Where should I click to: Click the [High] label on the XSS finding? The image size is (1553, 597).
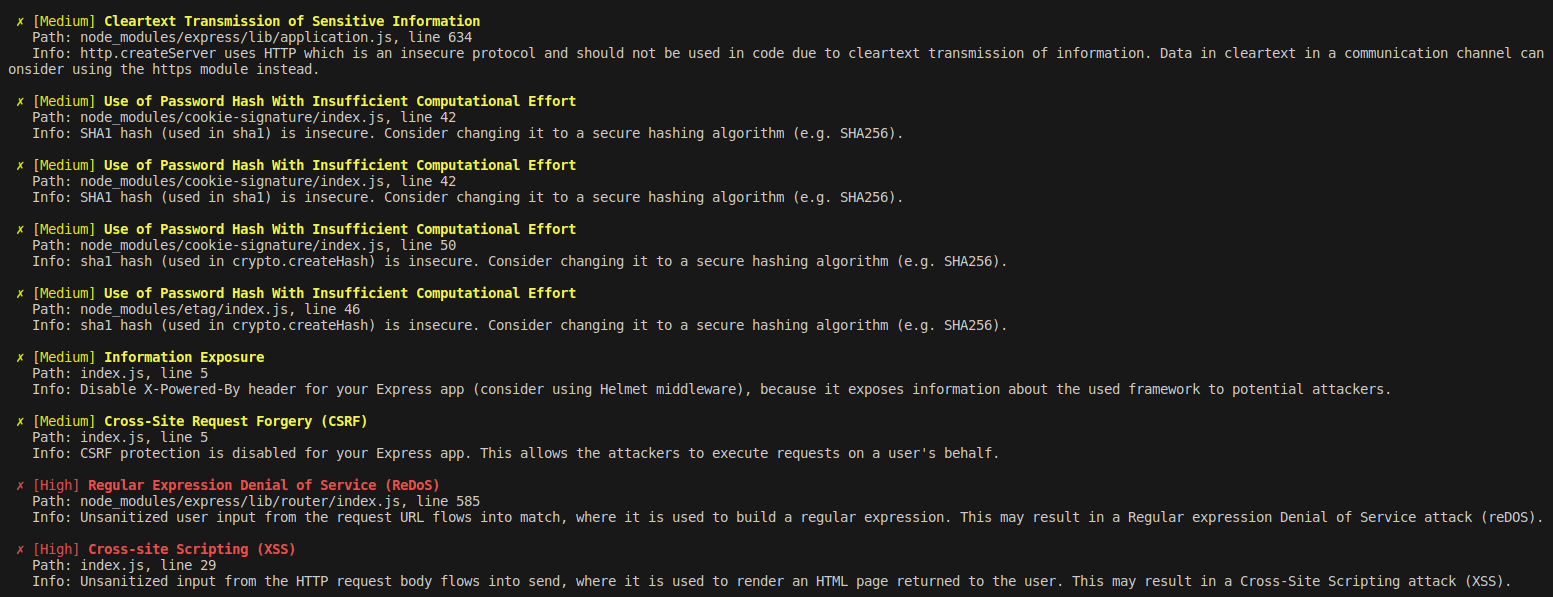(x=56, y=549)
